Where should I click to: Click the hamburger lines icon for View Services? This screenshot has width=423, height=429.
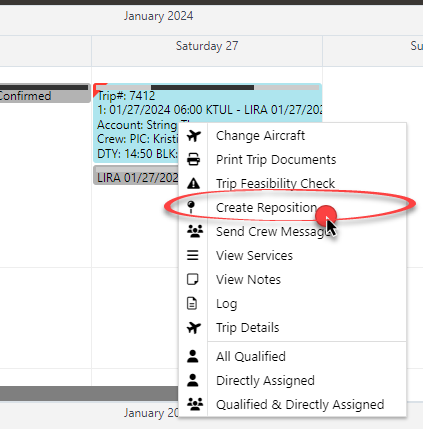click(193, 255)
